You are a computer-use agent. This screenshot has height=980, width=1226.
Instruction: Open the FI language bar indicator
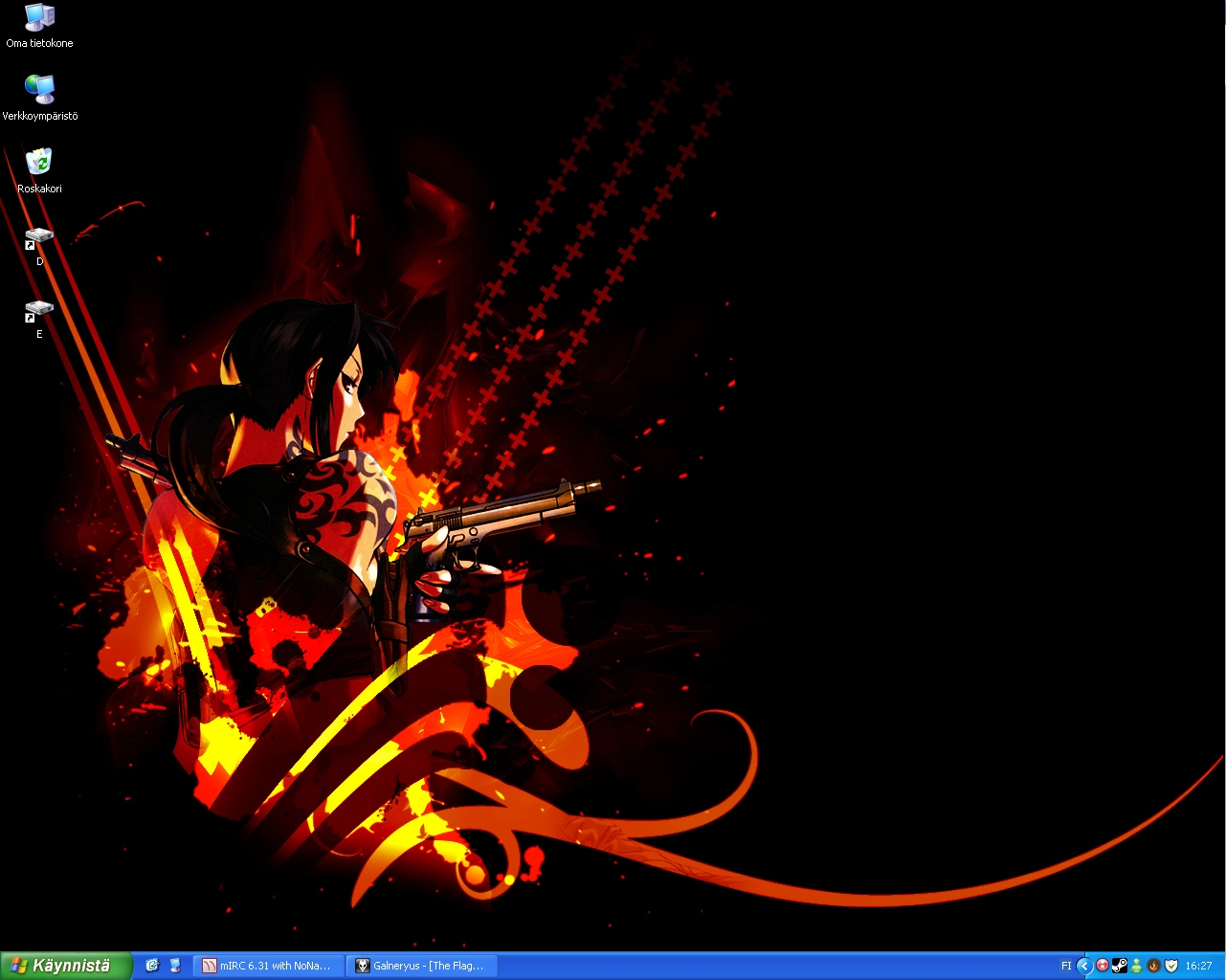(x=1066, y=966)
